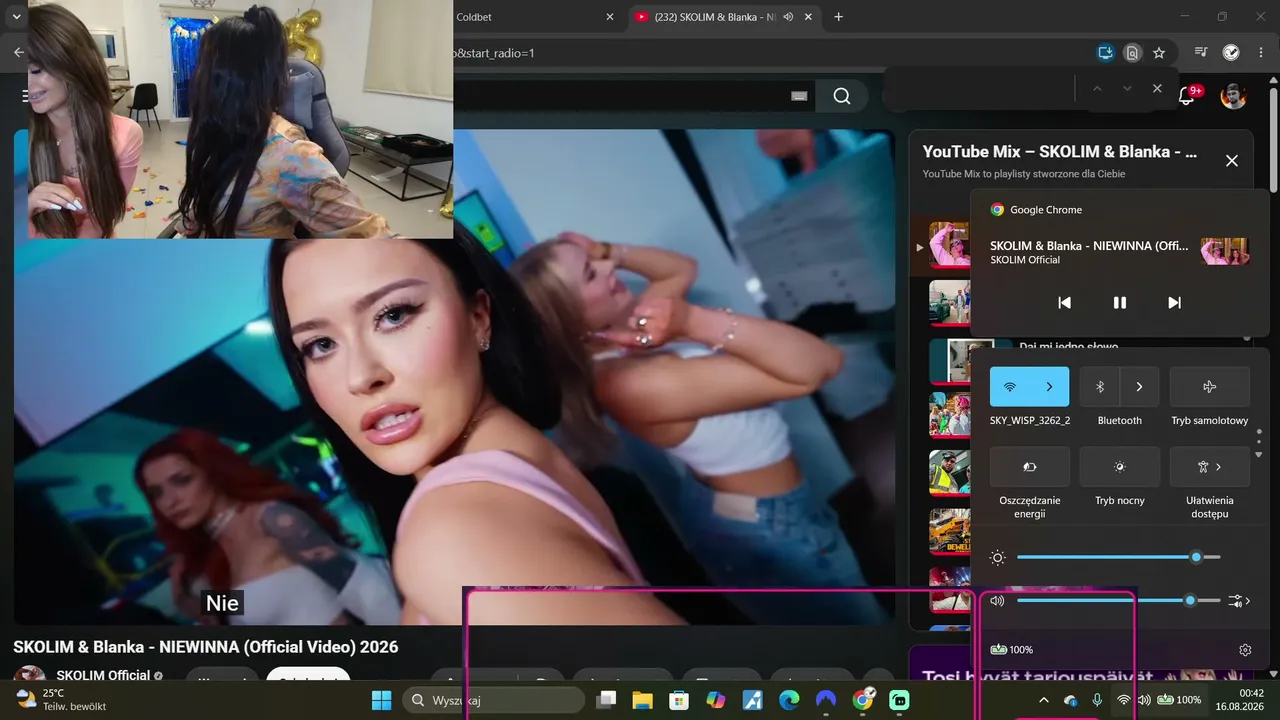Image resolution: width=1280 pixels, height=720 pixels.
Task: Enable Tryb samolotowy airplane mode
Action: [1210, 387]
